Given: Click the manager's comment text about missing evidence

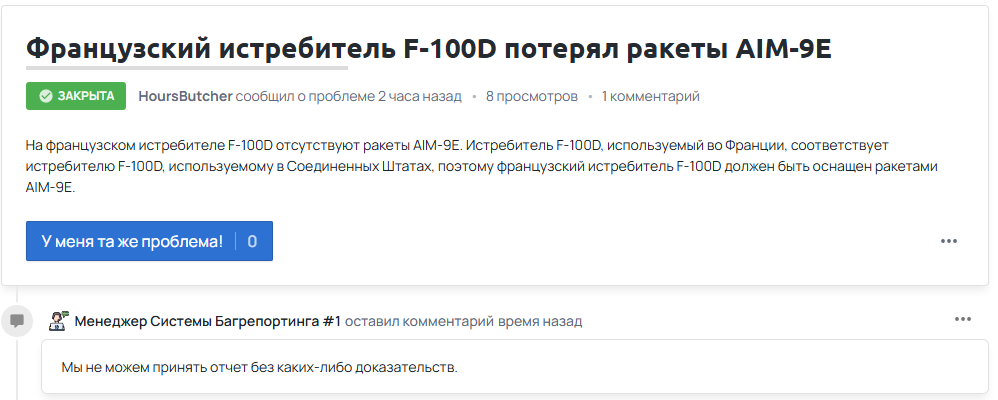Looking at the screenshot, I should click(259, 367).
